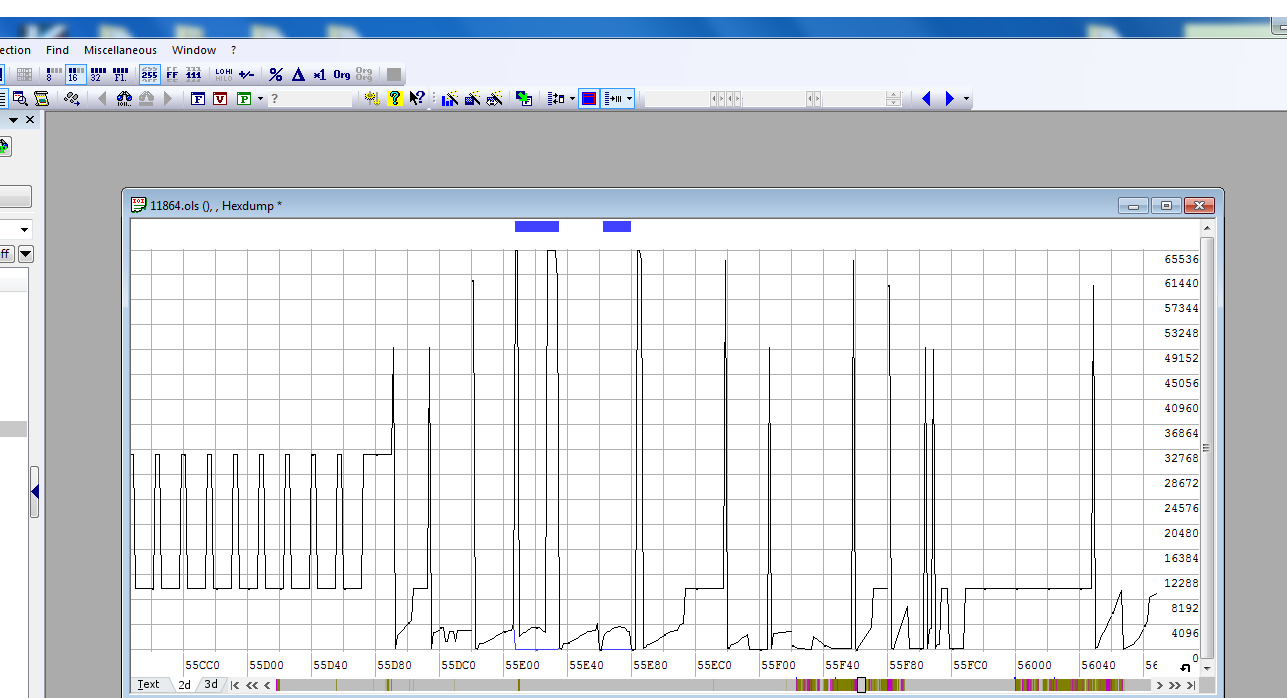Open dropdown beside blue navigation arrows
The height and width of the screenshot is (698, 1287).
pos(966,99)
